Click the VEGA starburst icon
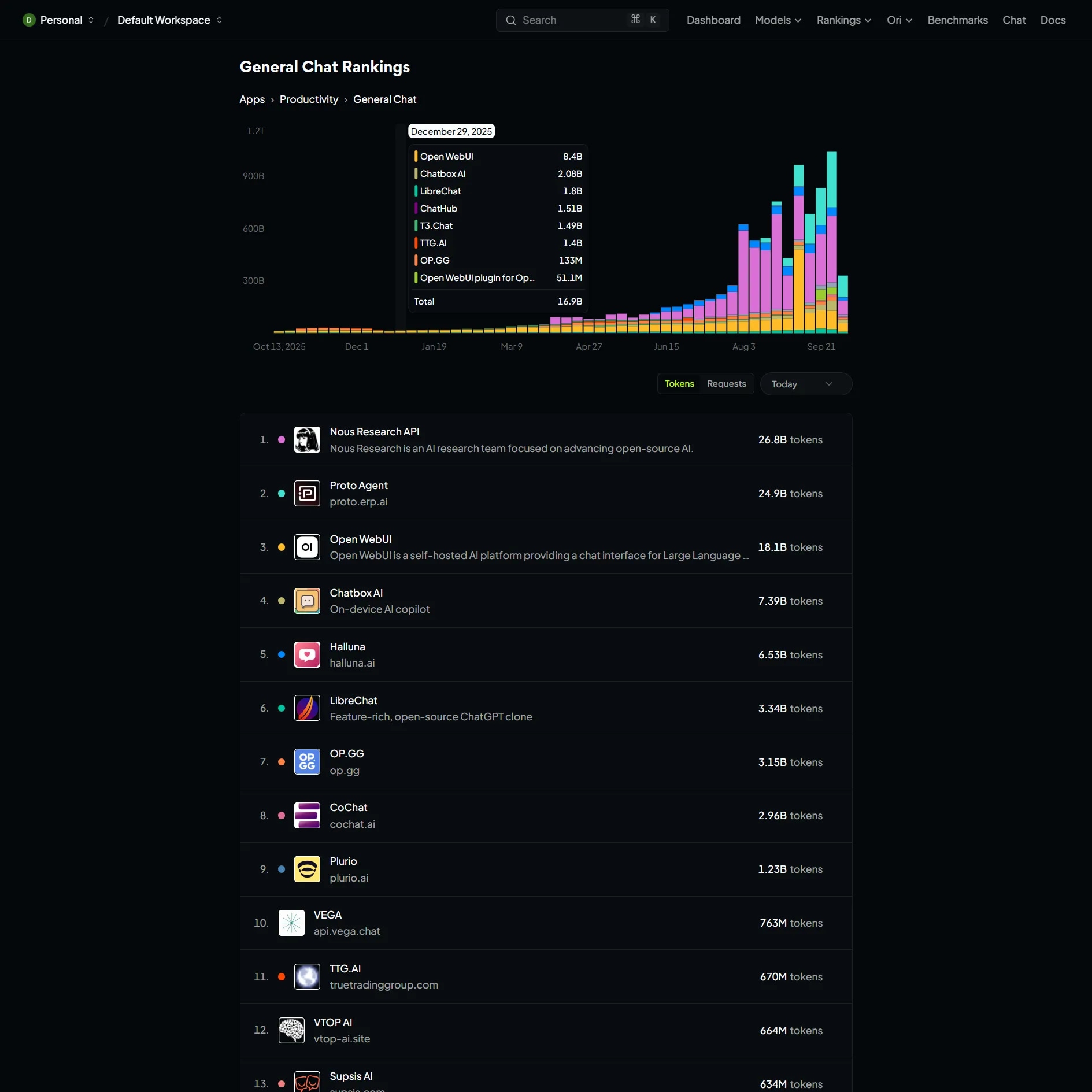This screenshot has height=1092, width=1092. click(x=291, y=923)
